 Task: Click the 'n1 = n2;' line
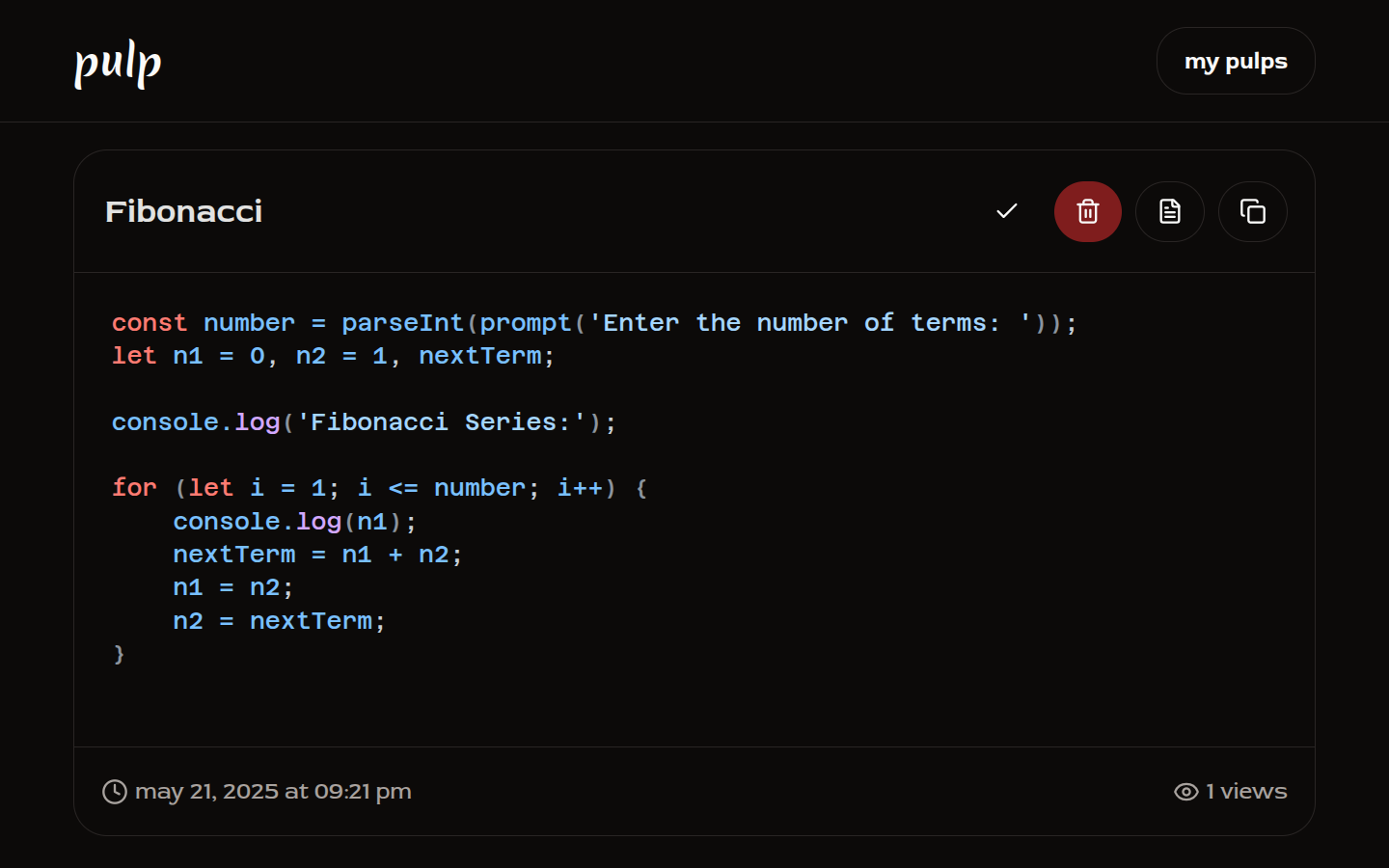coord(232,587)
